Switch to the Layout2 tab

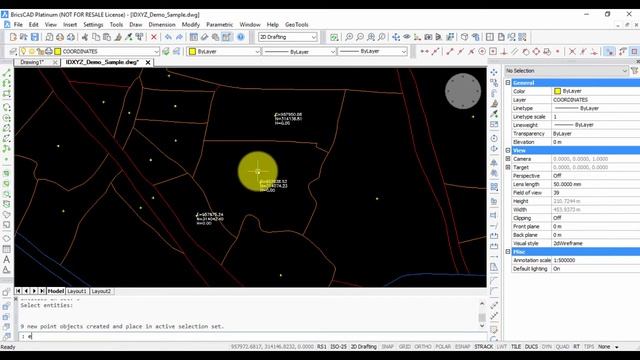[x=101, y=291]
